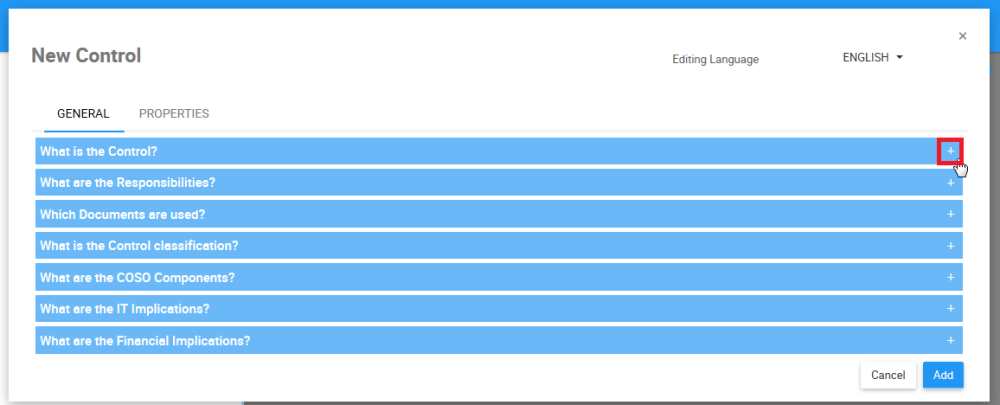Image resolution: width=1000 pixels, height=405 pixels.
Task: Click the Cancel button
Action: (x=888, y=375)
